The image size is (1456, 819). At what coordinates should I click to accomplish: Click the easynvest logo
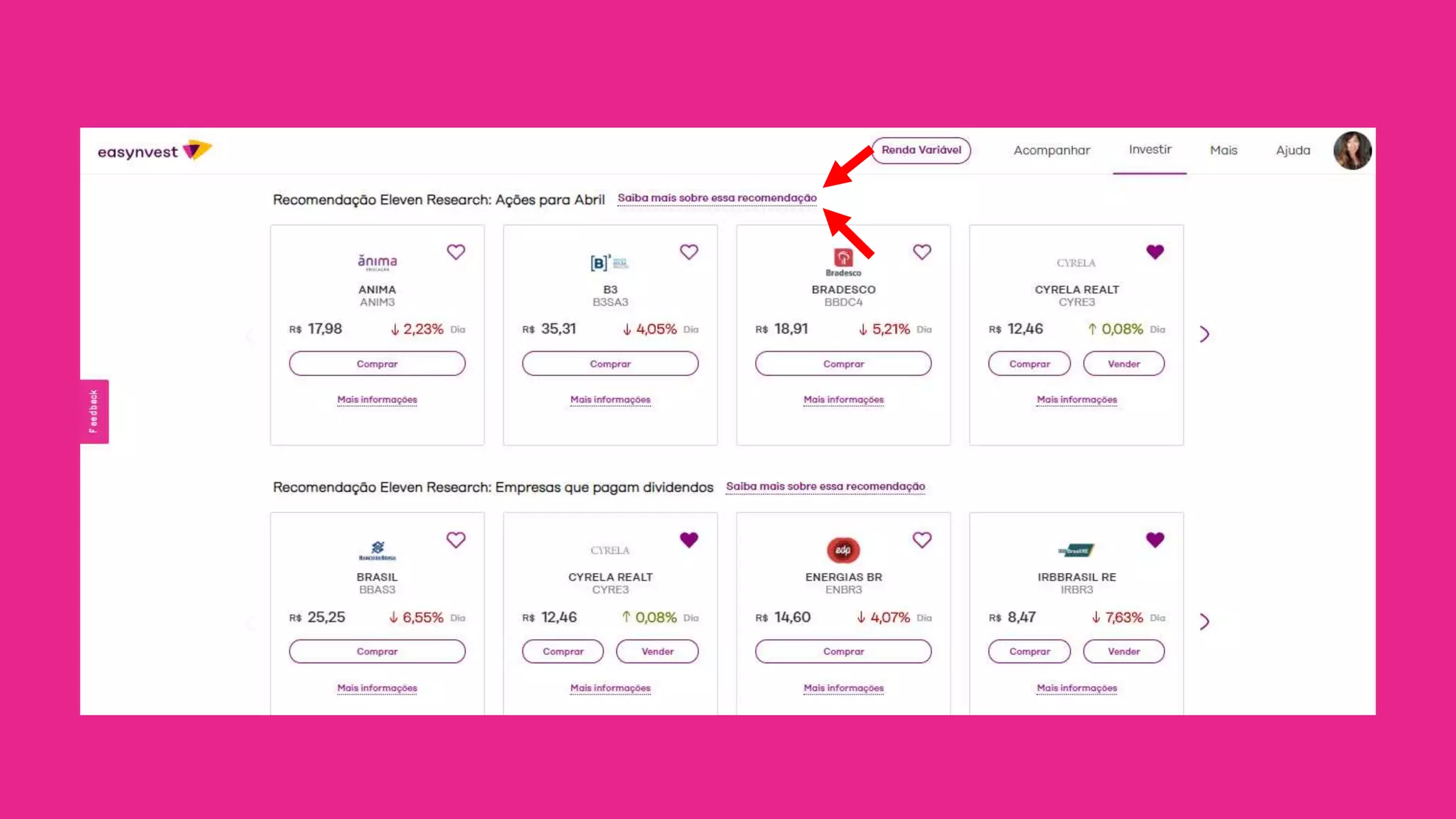[x=154, y=151]
